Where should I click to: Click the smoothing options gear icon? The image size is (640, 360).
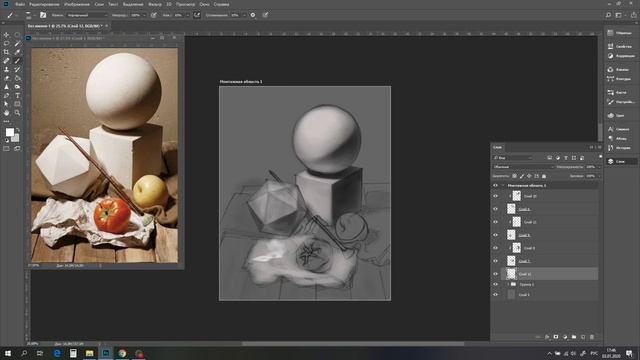click(x=253, y=15)
